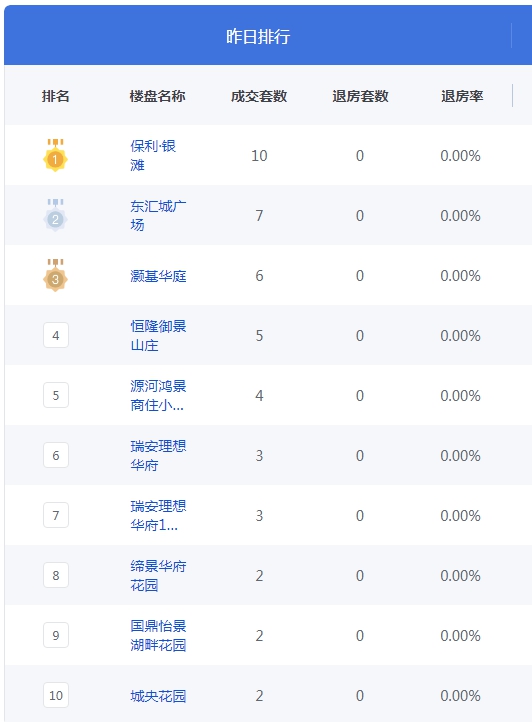Select the rank 5 number badge
This screenshot has height=722, width=532.
coord(56,395)
